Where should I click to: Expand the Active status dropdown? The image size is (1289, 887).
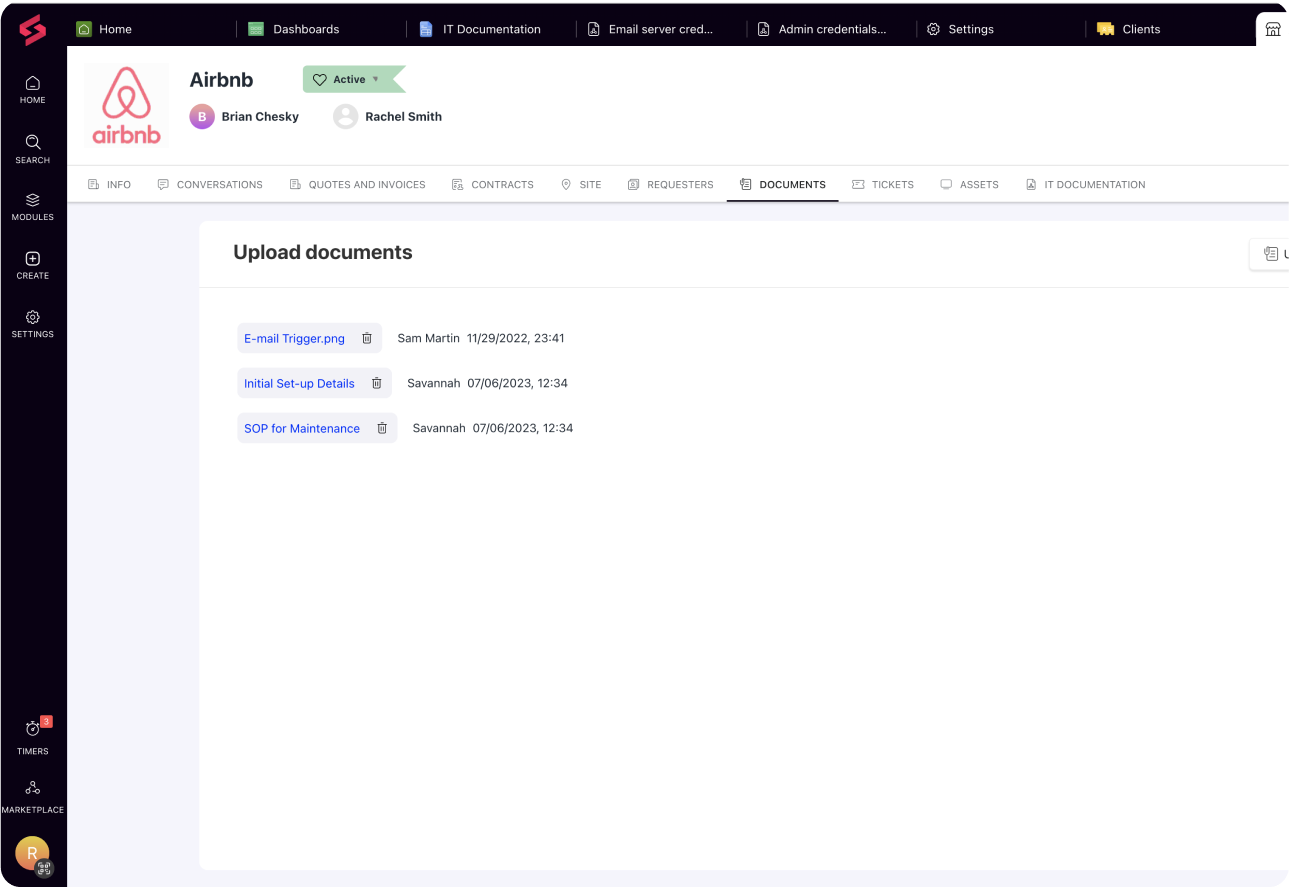point(376,79)
